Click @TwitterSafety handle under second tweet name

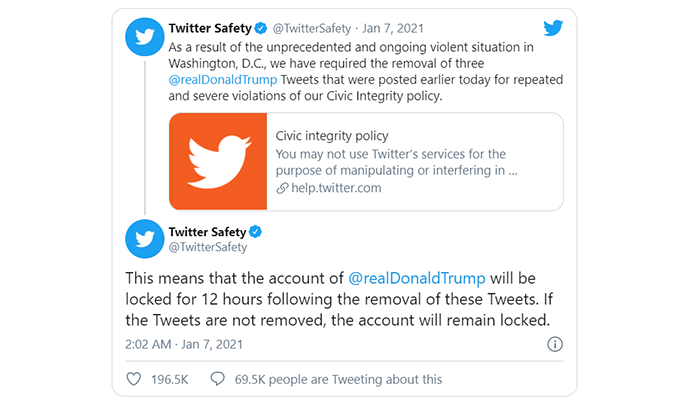click(x=208, y=247)
